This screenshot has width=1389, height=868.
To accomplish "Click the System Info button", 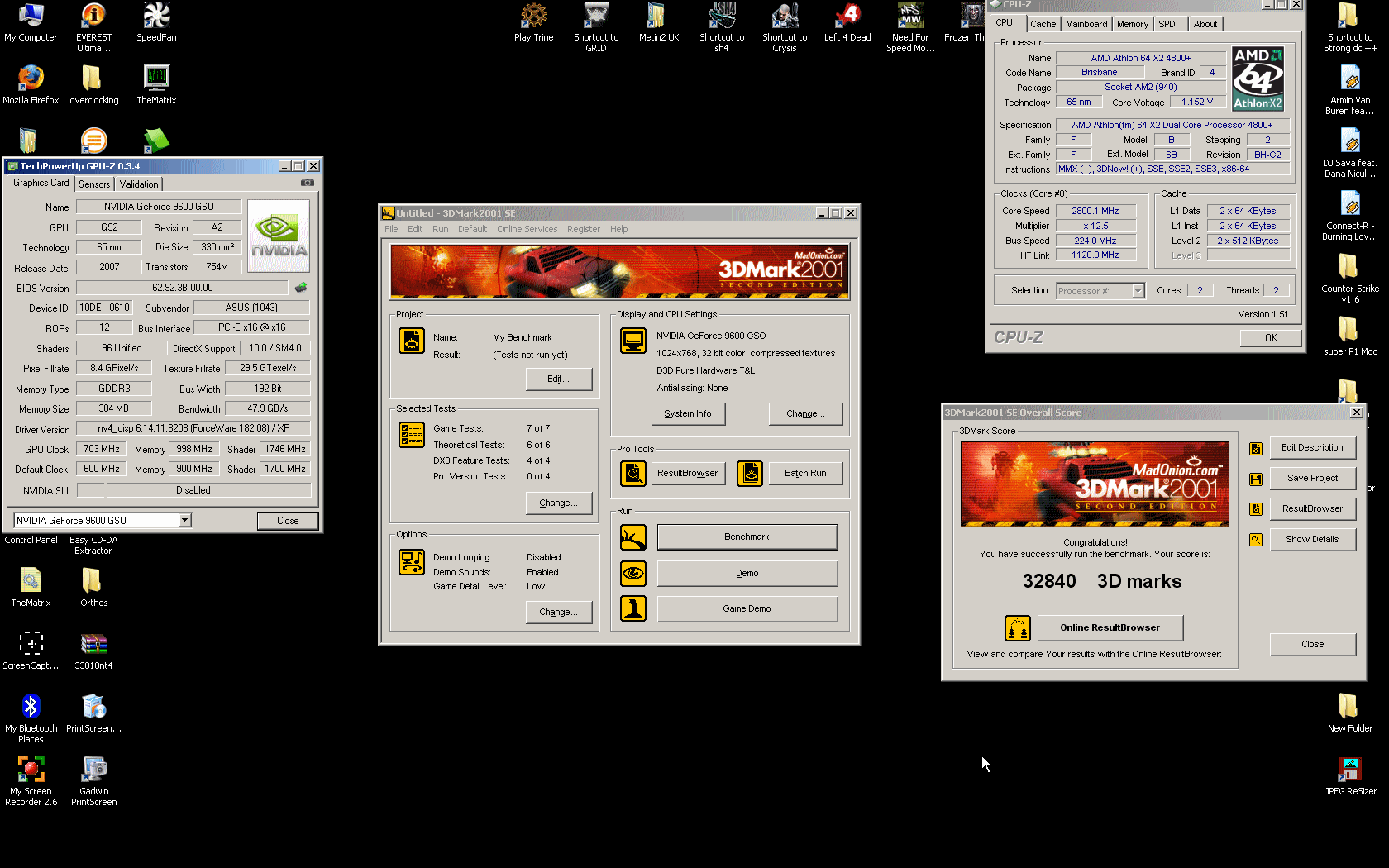I will pos(688,413).
